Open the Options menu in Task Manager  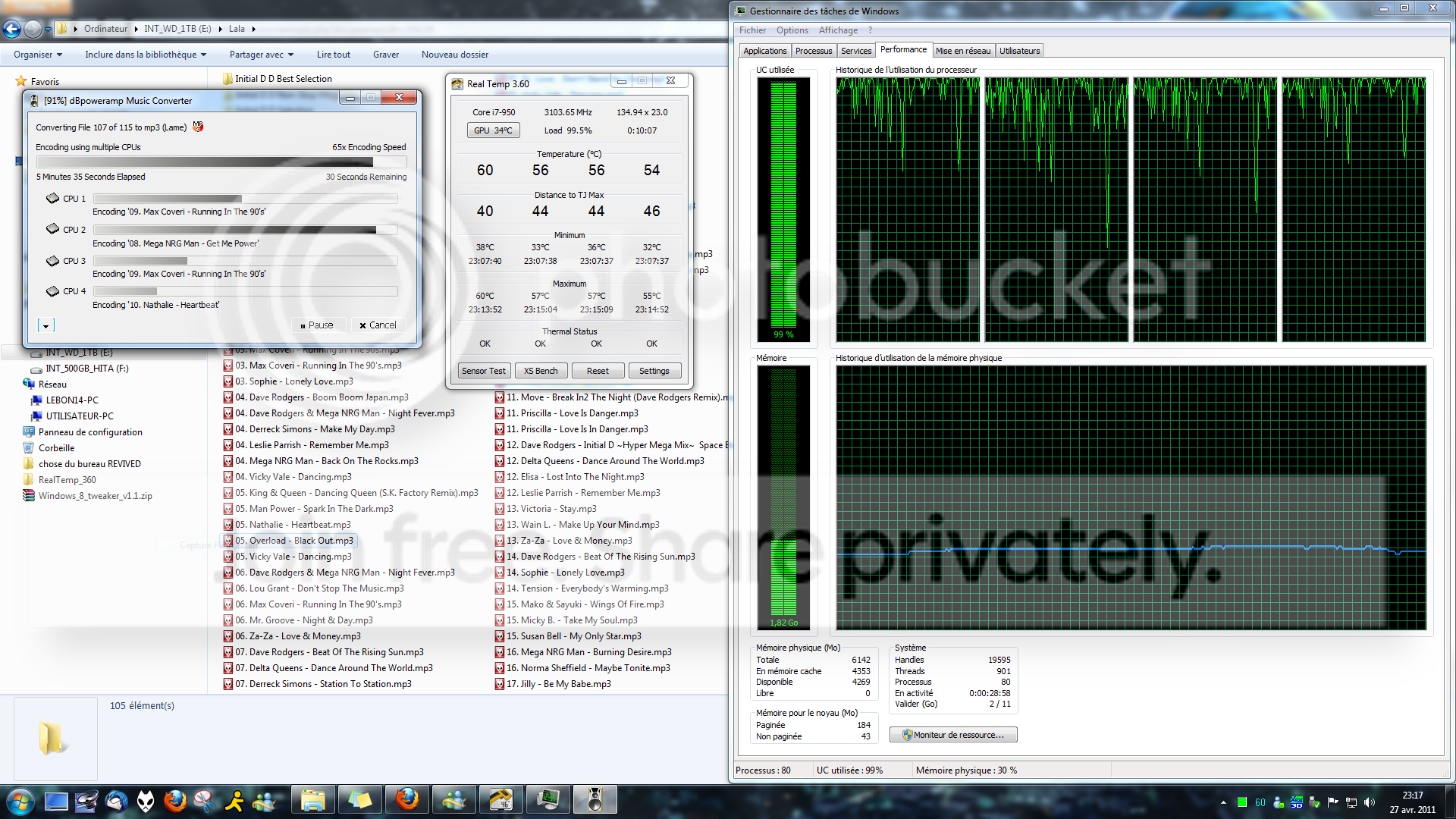tap(792, 30)
